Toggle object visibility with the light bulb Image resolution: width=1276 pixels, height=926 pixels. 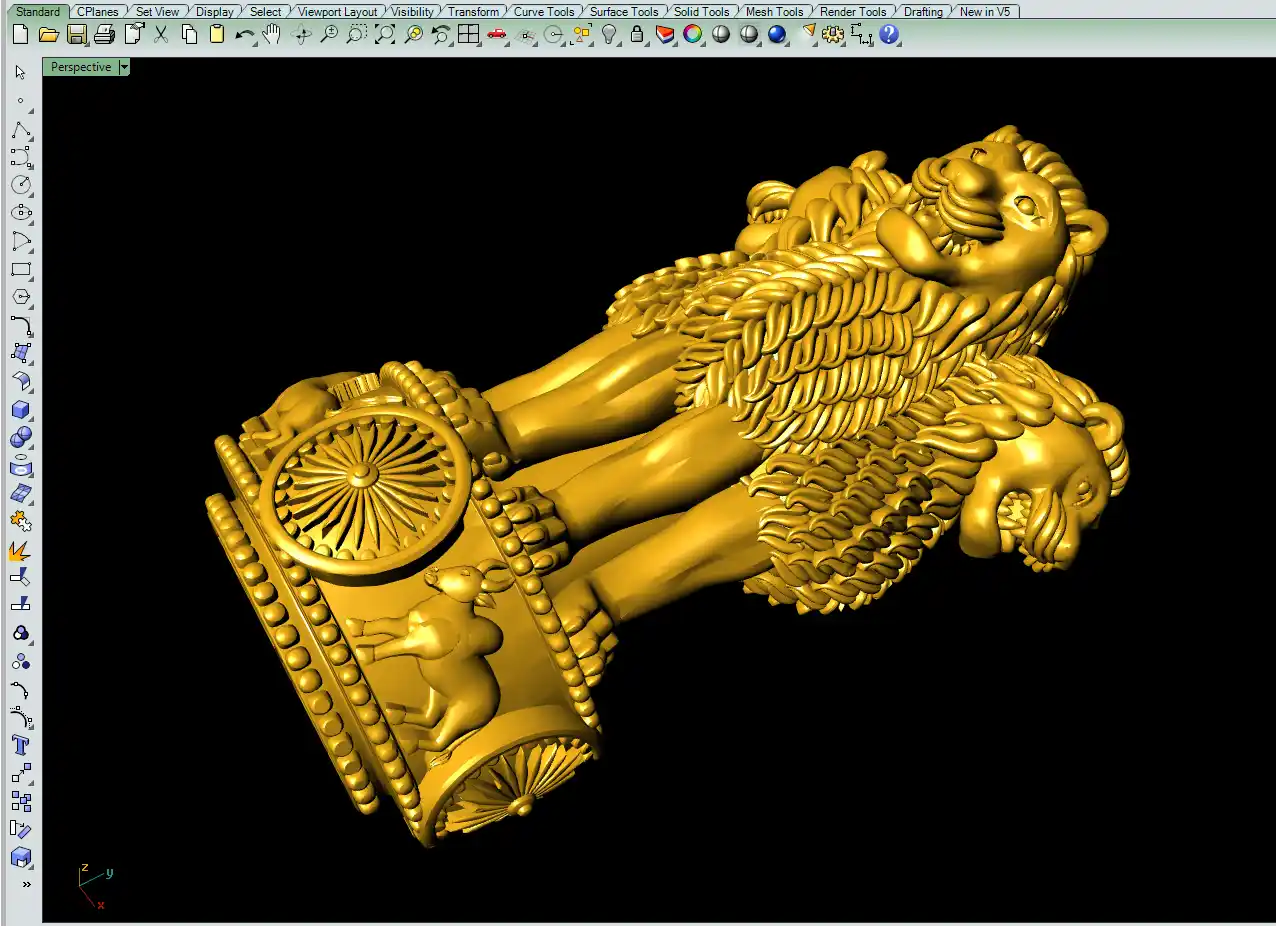coord(609,35)
